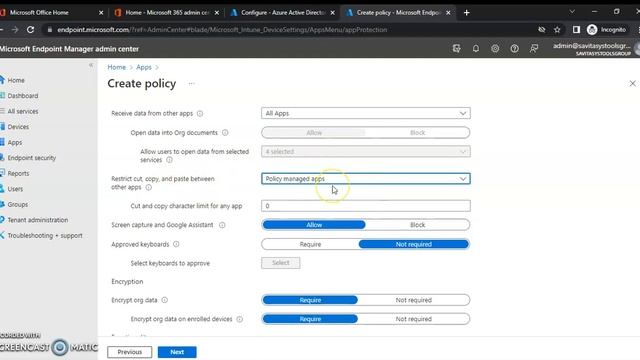Open the help question mark icon
640x360 pixels.
coord(514,49)
